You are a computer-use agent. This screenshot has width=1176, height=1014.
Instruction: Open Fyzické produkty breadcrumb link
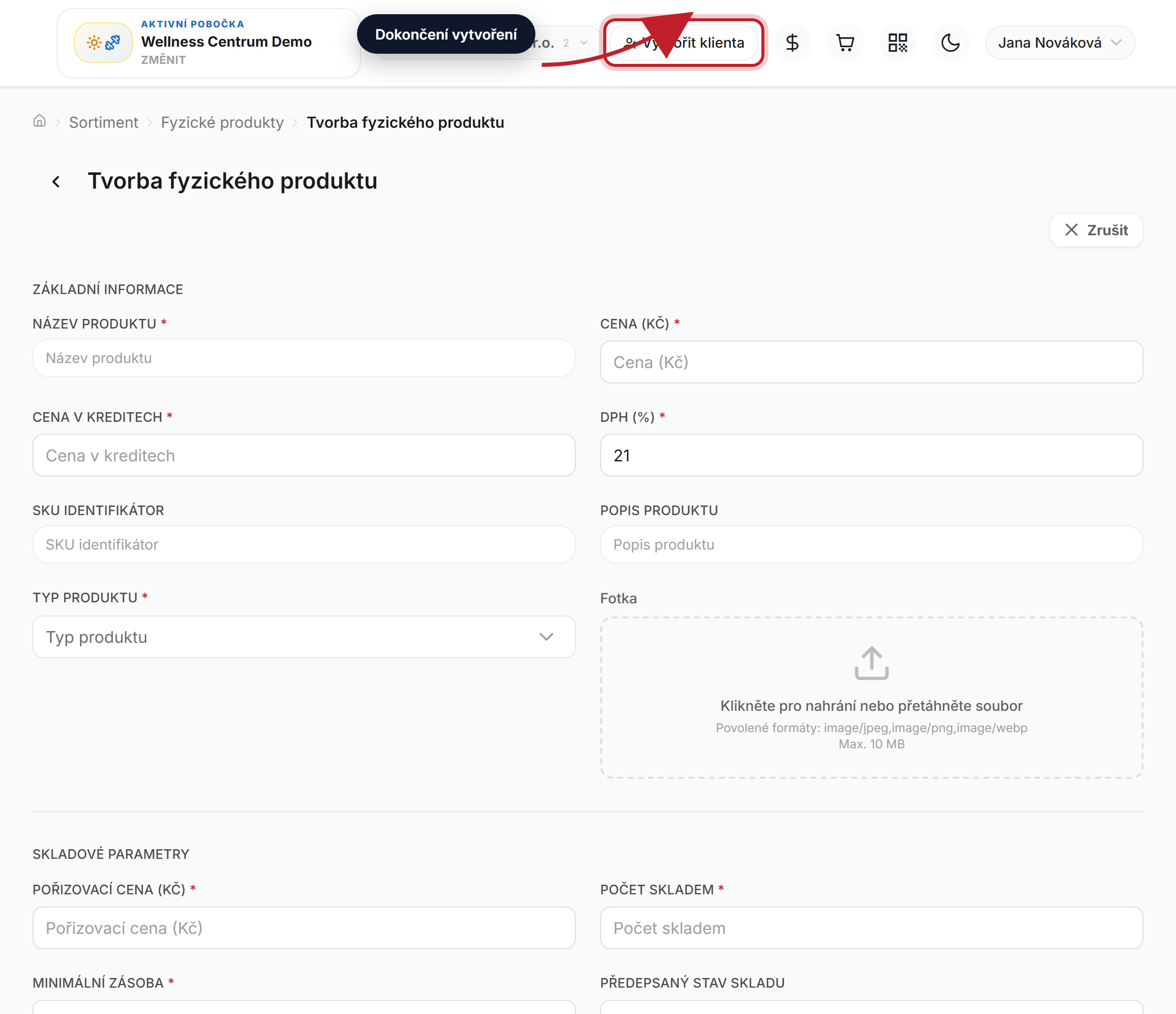tap(222, 123)
